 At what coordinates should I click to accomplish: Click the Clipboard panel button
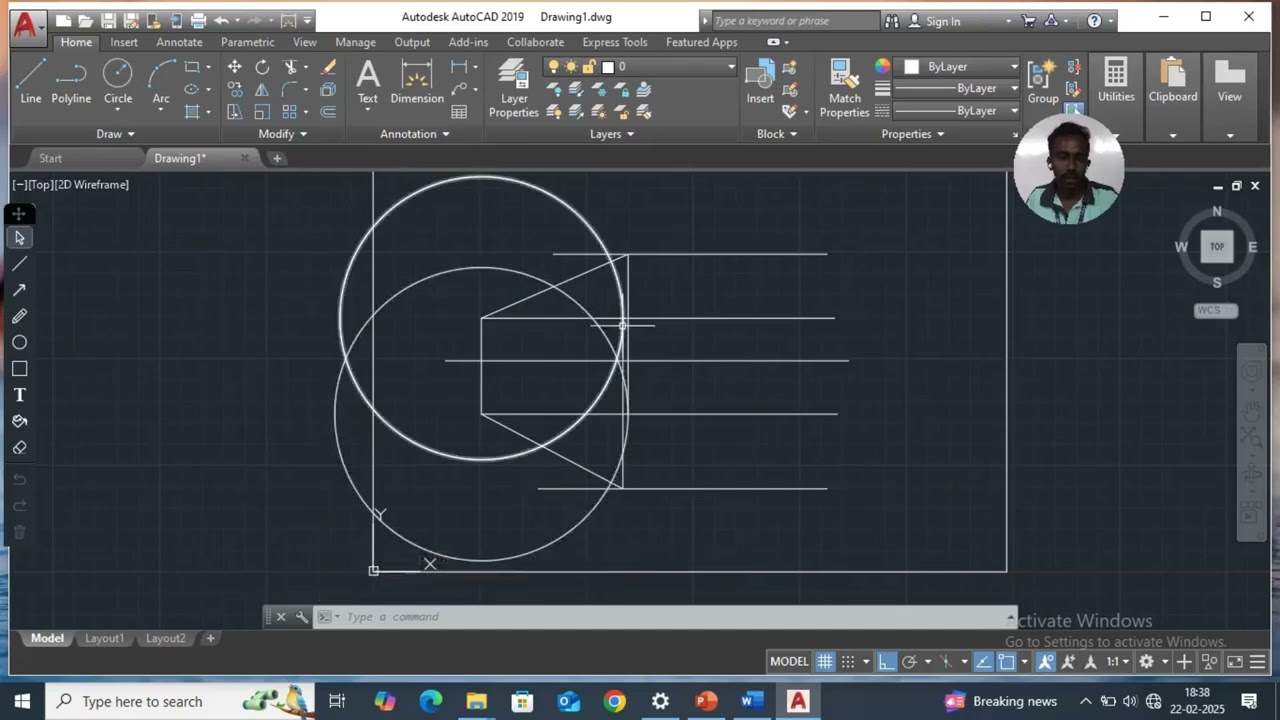(1173, 82)
